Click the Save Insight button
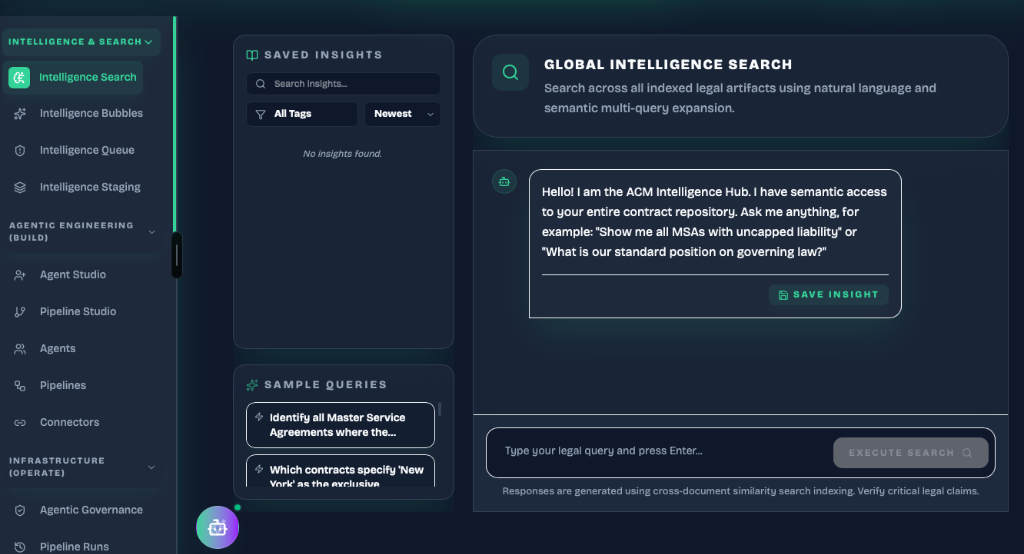This screenshot has width=1024, height=554. 828,295
